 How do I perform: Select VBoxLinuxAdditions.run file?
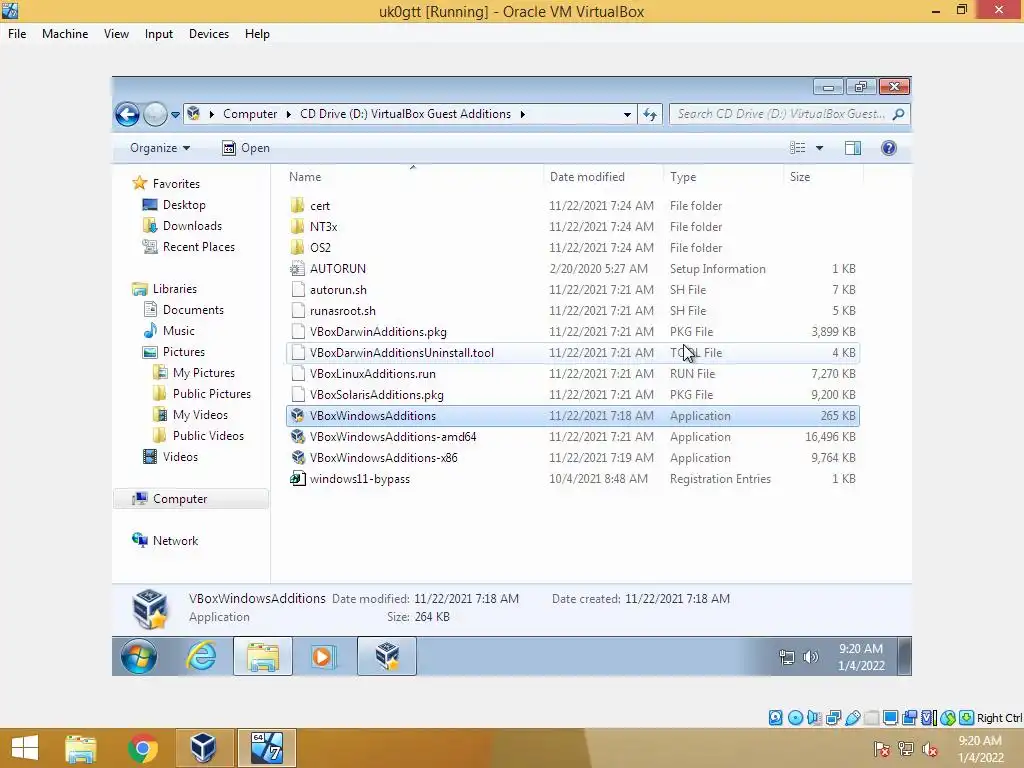click(x=573, y=374)
